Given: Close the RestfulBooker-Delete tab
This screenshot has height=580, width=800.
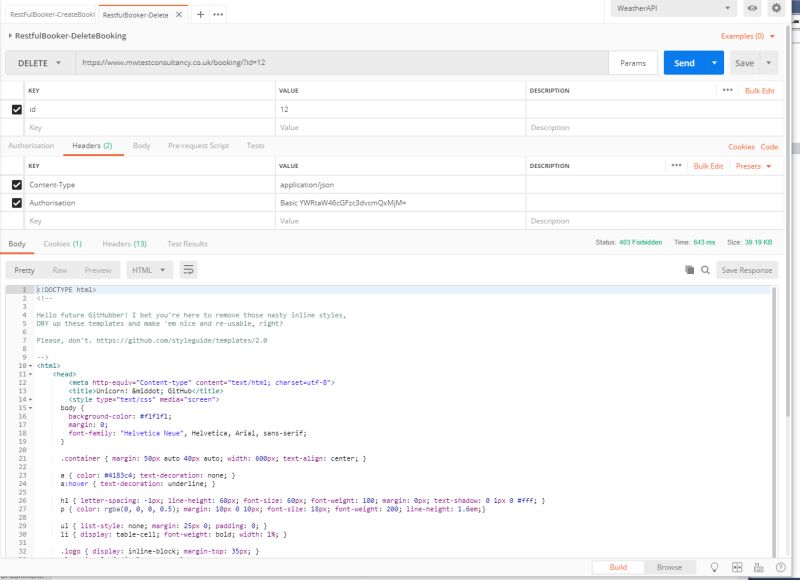Looking at the screenshot, I should point(179,15).
